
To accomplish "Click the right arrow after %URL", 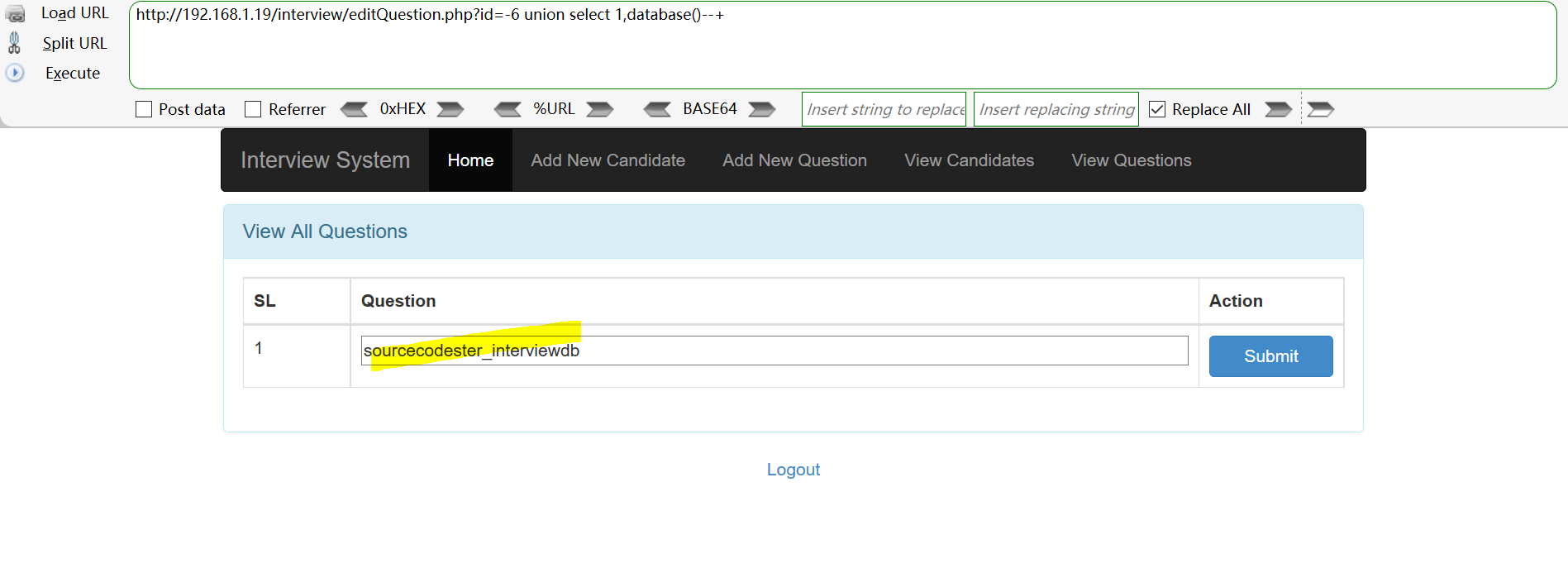I will [x=600, y=109].
